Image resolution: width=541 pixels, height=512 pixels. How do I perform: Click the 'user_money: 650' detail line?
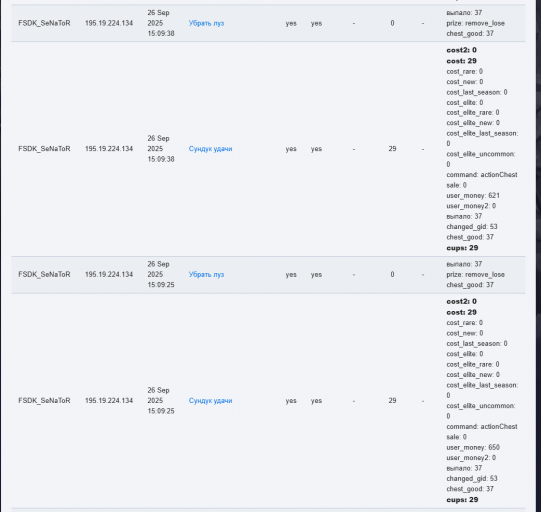point(473,447)
